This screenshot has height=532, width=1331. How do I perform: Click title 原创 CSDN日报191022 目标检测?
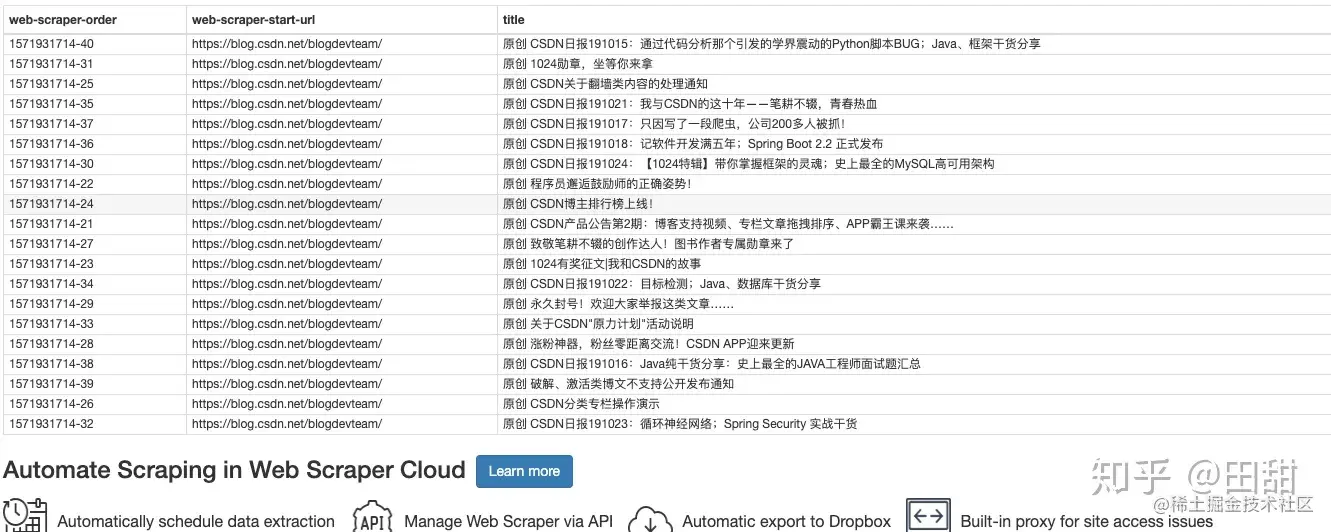661,284
